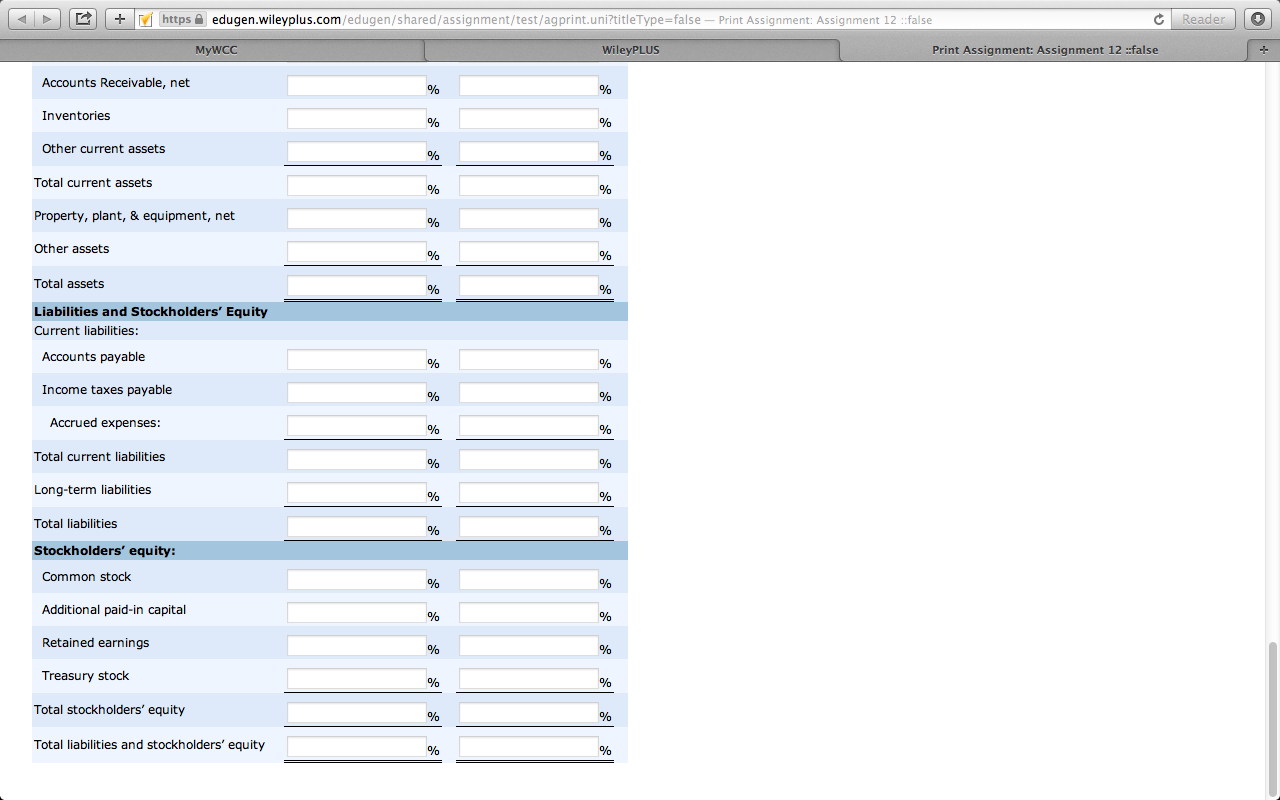Click the "Stockholders' equity:" section heading

pos(105,551)
